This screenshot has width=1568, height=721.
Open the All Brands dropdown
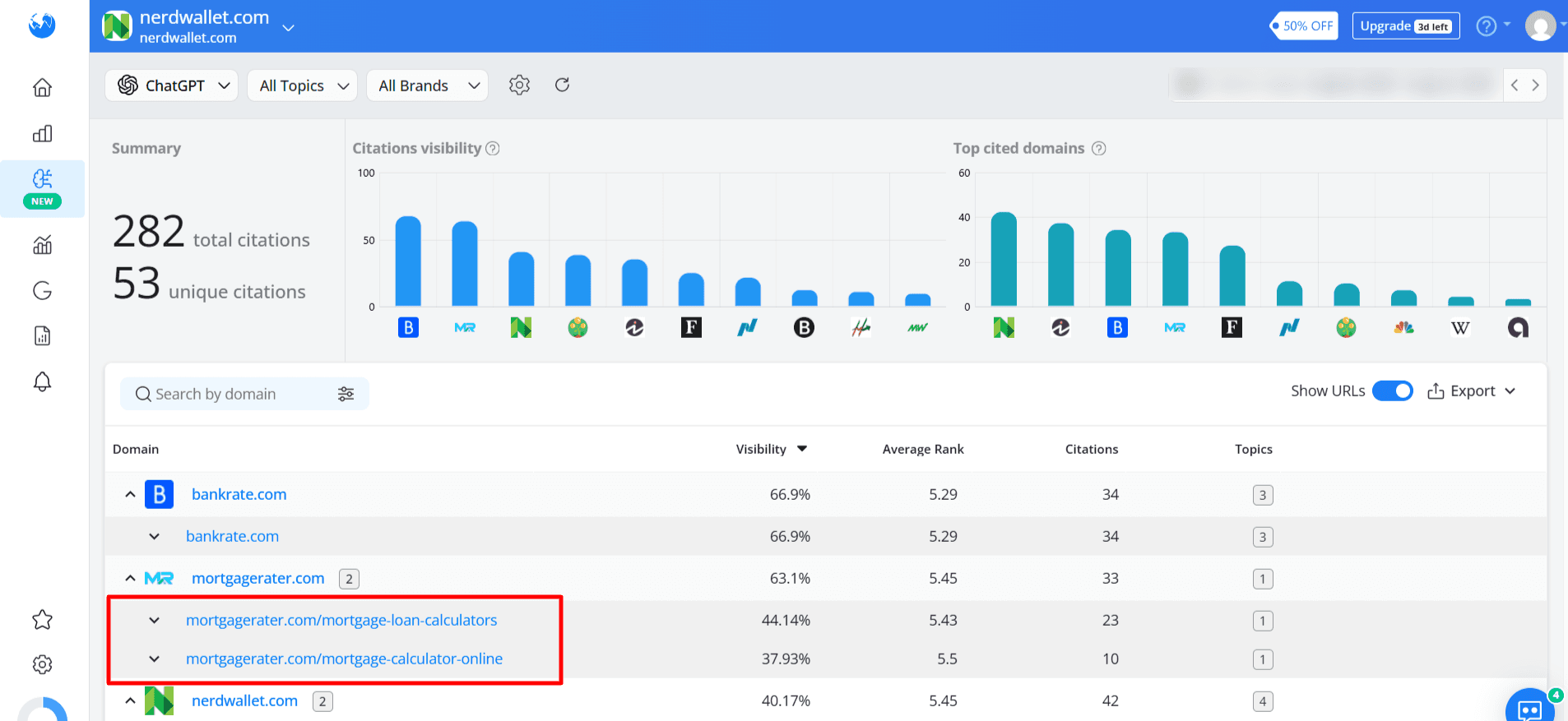click(x=427, y=86)
